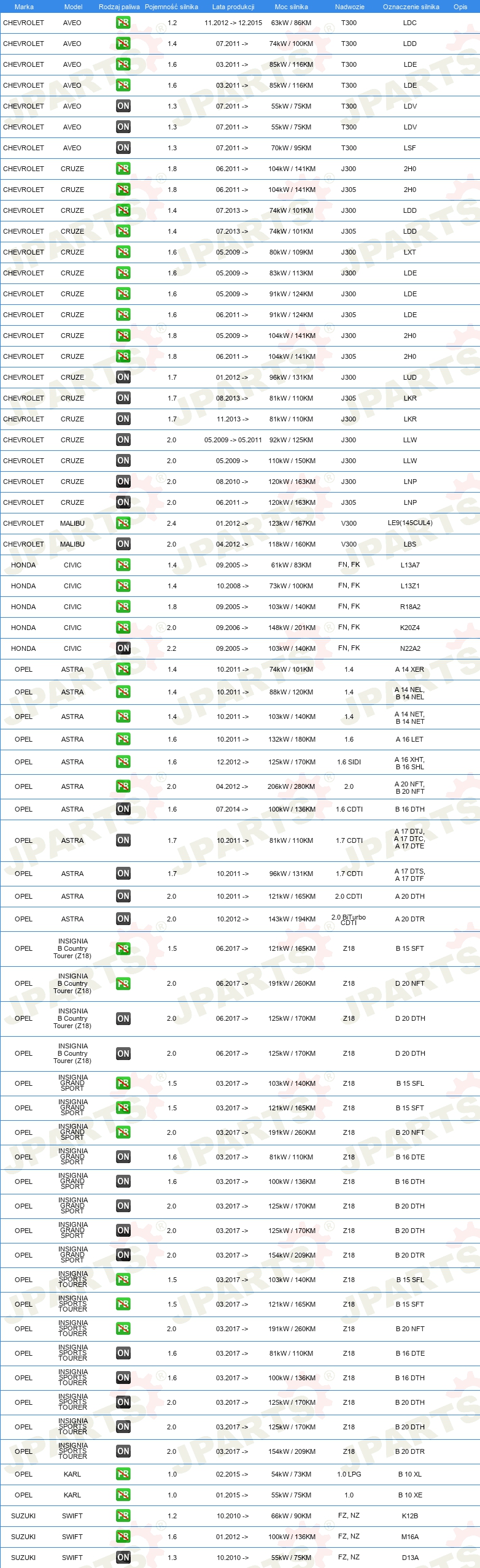Select the 'D13A' engine code cell

[410, 1558]
